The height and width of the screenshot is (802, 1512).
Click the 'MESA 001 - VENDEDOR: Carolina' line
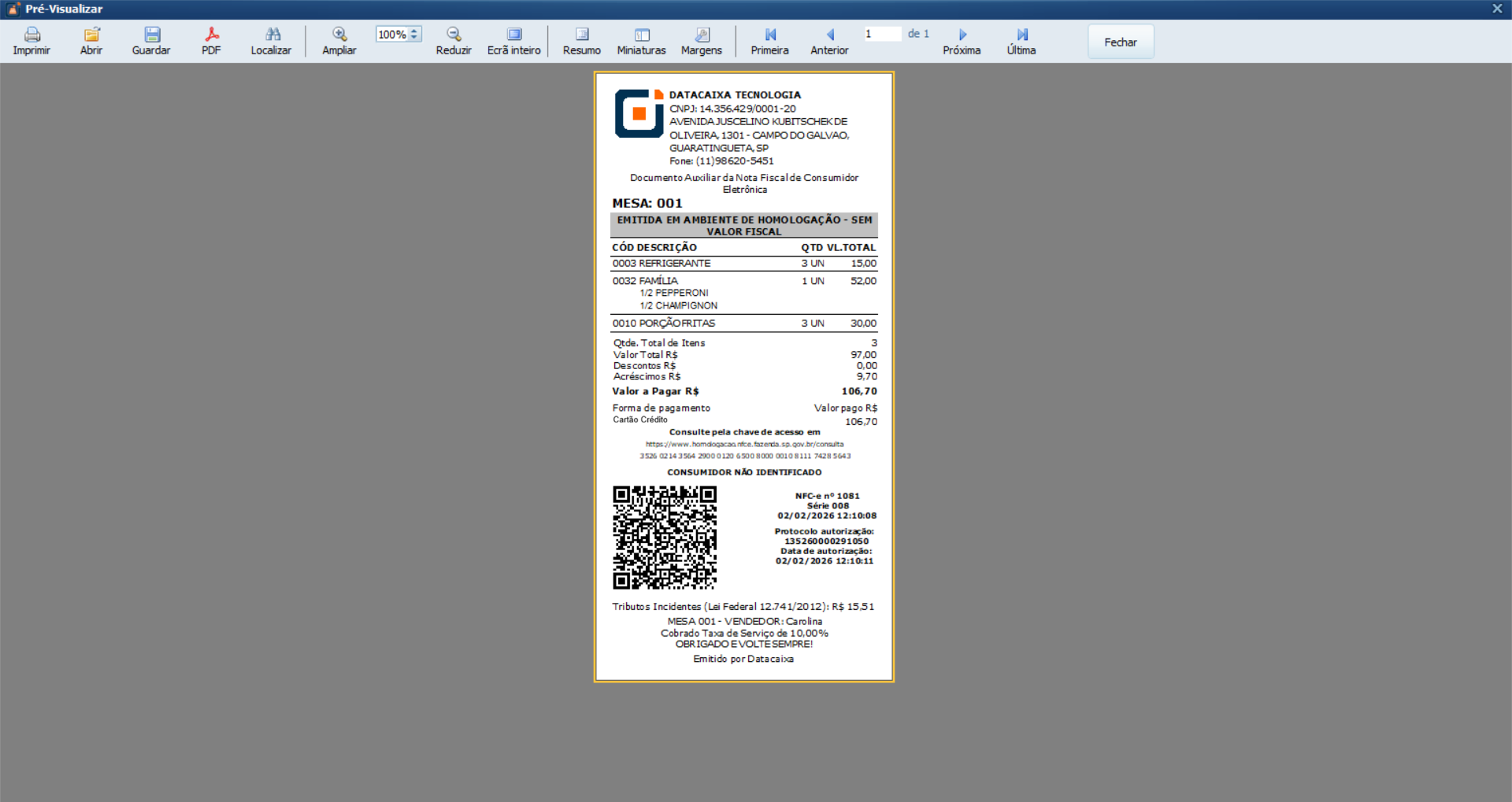coord(745,621)
